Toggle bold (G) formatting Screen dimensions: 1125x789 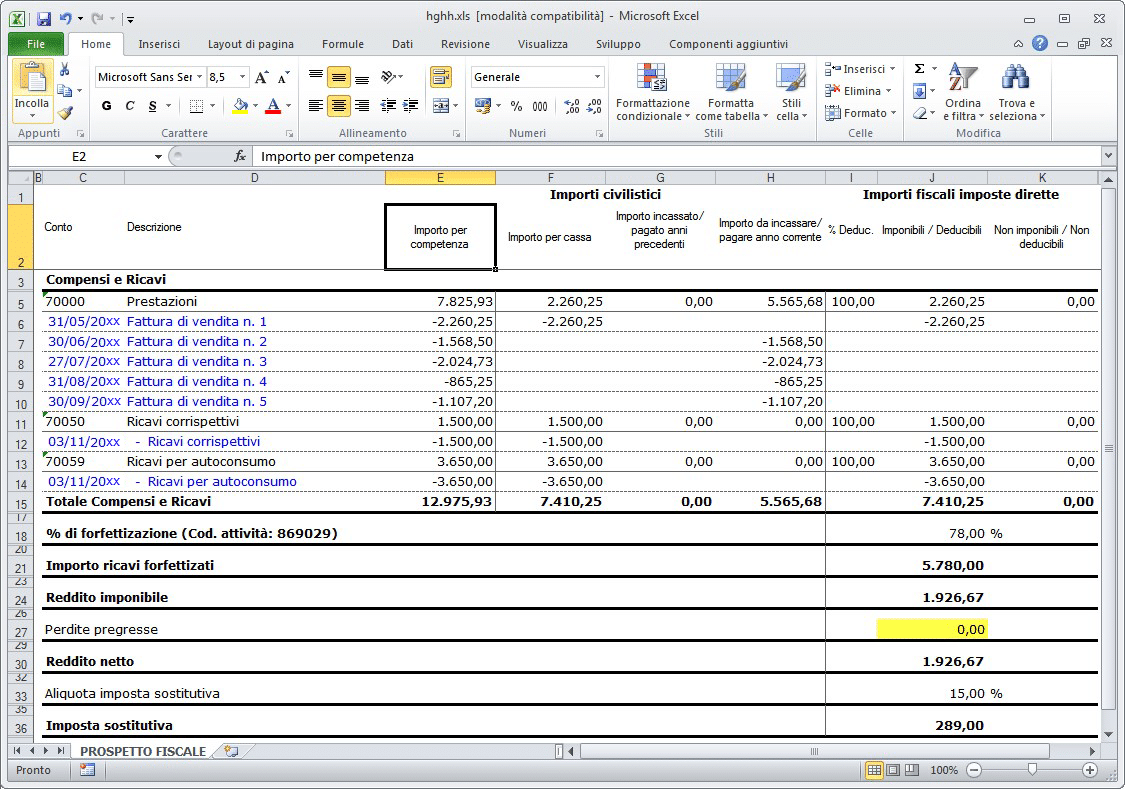point(107,106)
